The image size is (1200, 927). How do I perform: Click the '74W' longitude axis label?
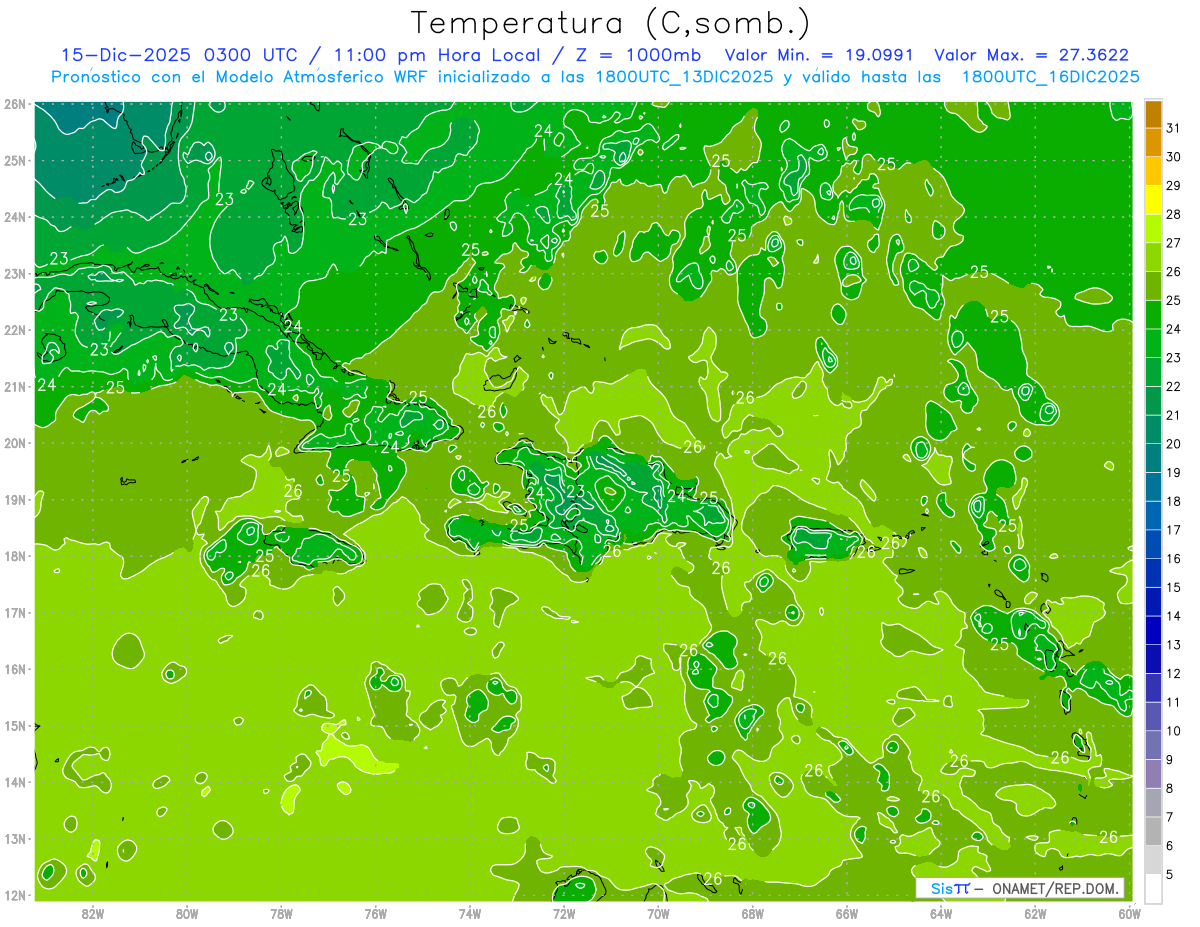pyautogui.click(x=470, y=913)
